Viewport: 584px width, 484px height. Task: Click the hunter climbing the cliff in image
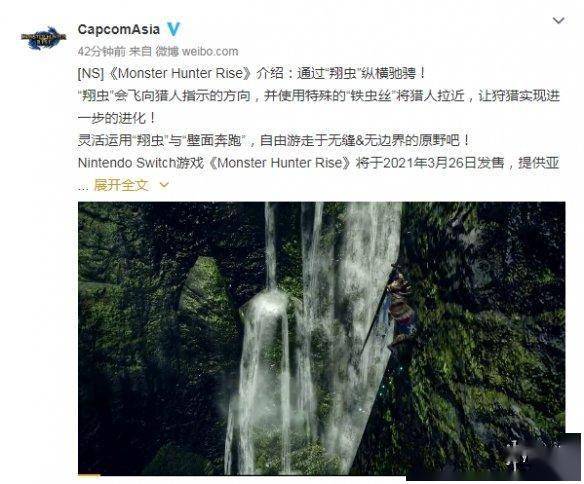pyautogui.click(x=400, y=308)
